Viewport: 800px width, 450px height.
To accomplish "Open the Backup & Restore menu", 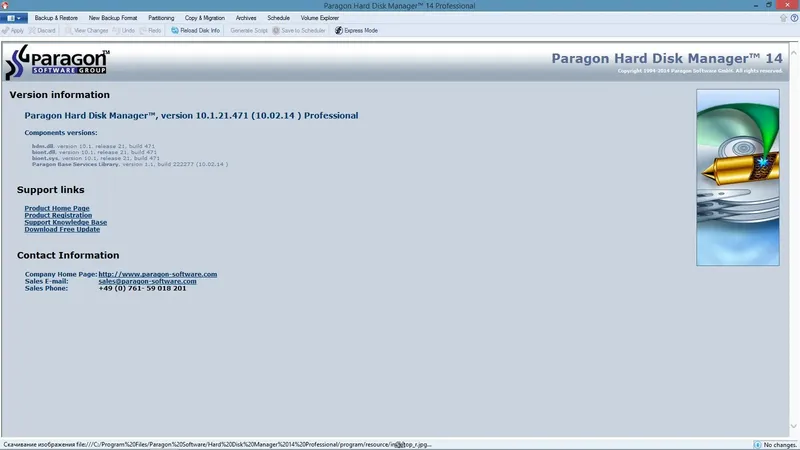I will point(56,18).
